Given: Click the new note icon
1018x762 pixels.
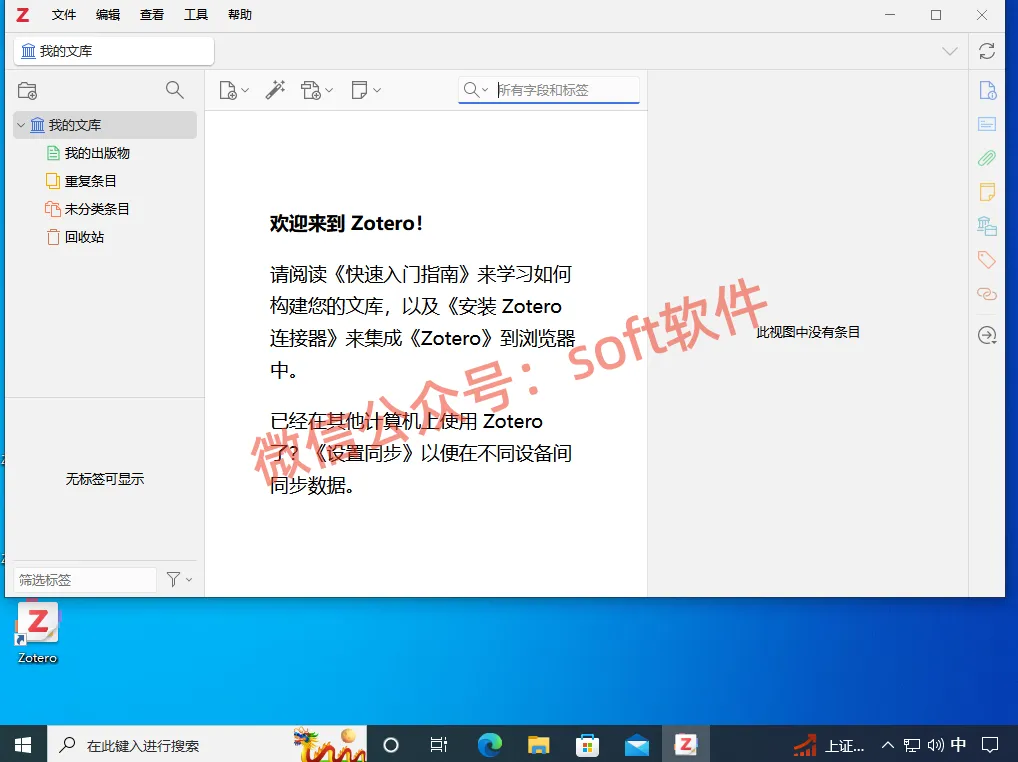Looking at the screenshot, I should [359, 90].
